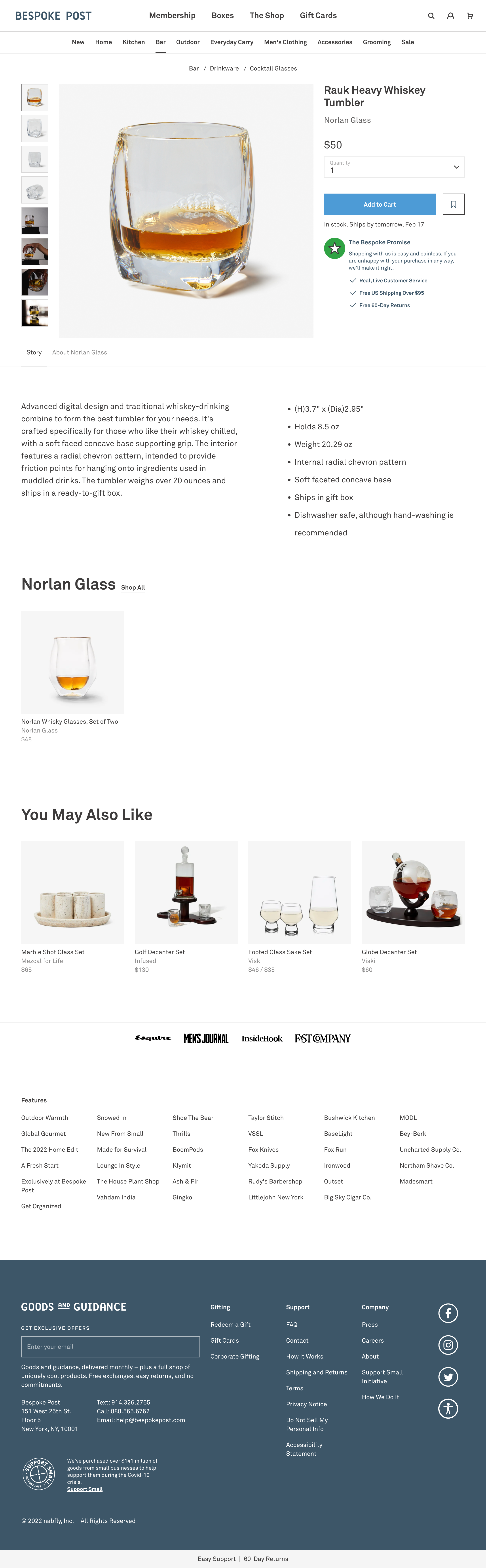Open the Bar category menu

[161, 42]
